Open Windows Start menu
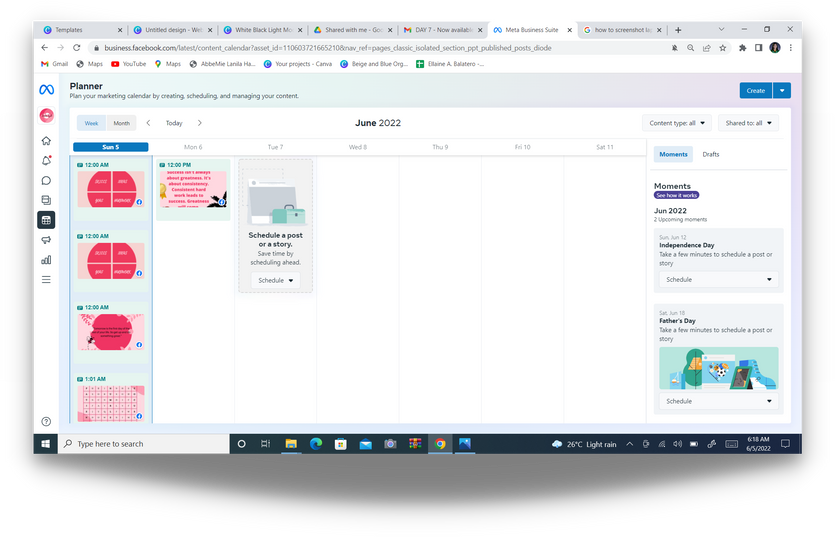This screenshot has width=835, height=537. (x=46, y=444)
